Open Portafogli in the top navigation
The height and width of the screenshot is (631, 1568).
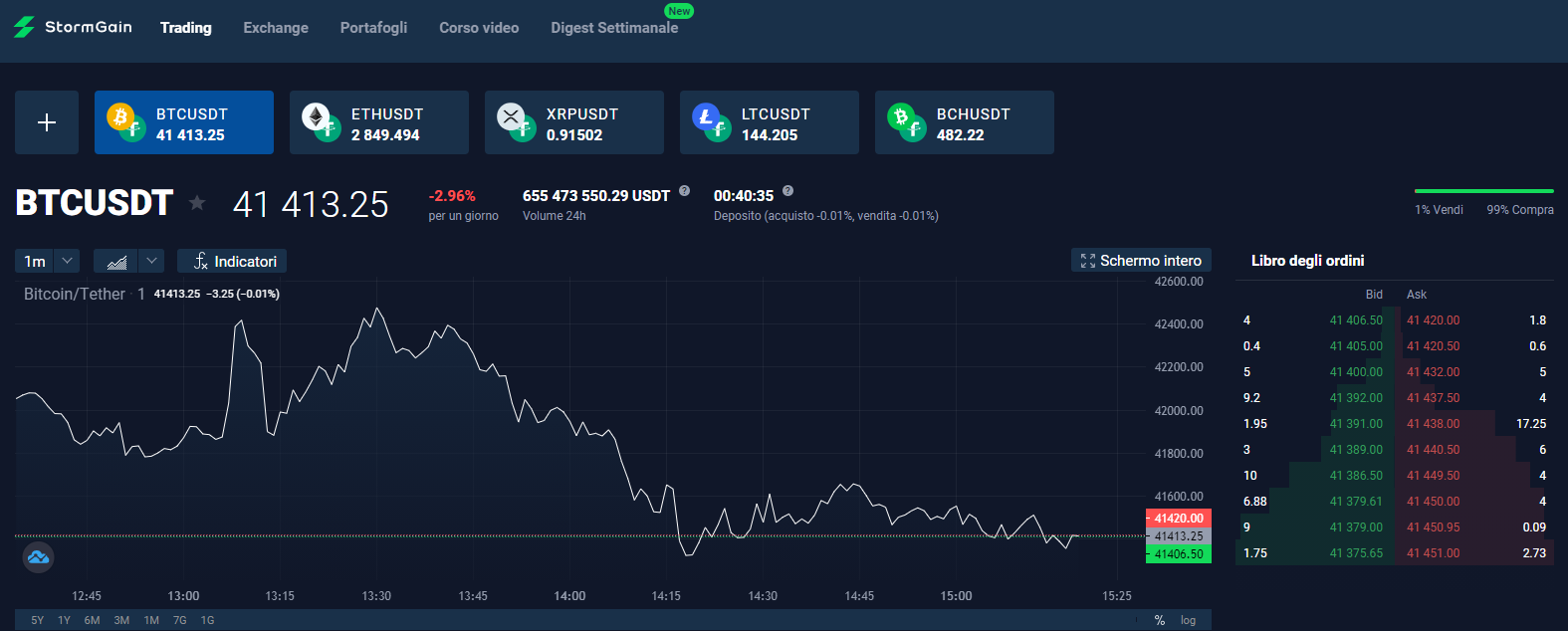point(373,28)
